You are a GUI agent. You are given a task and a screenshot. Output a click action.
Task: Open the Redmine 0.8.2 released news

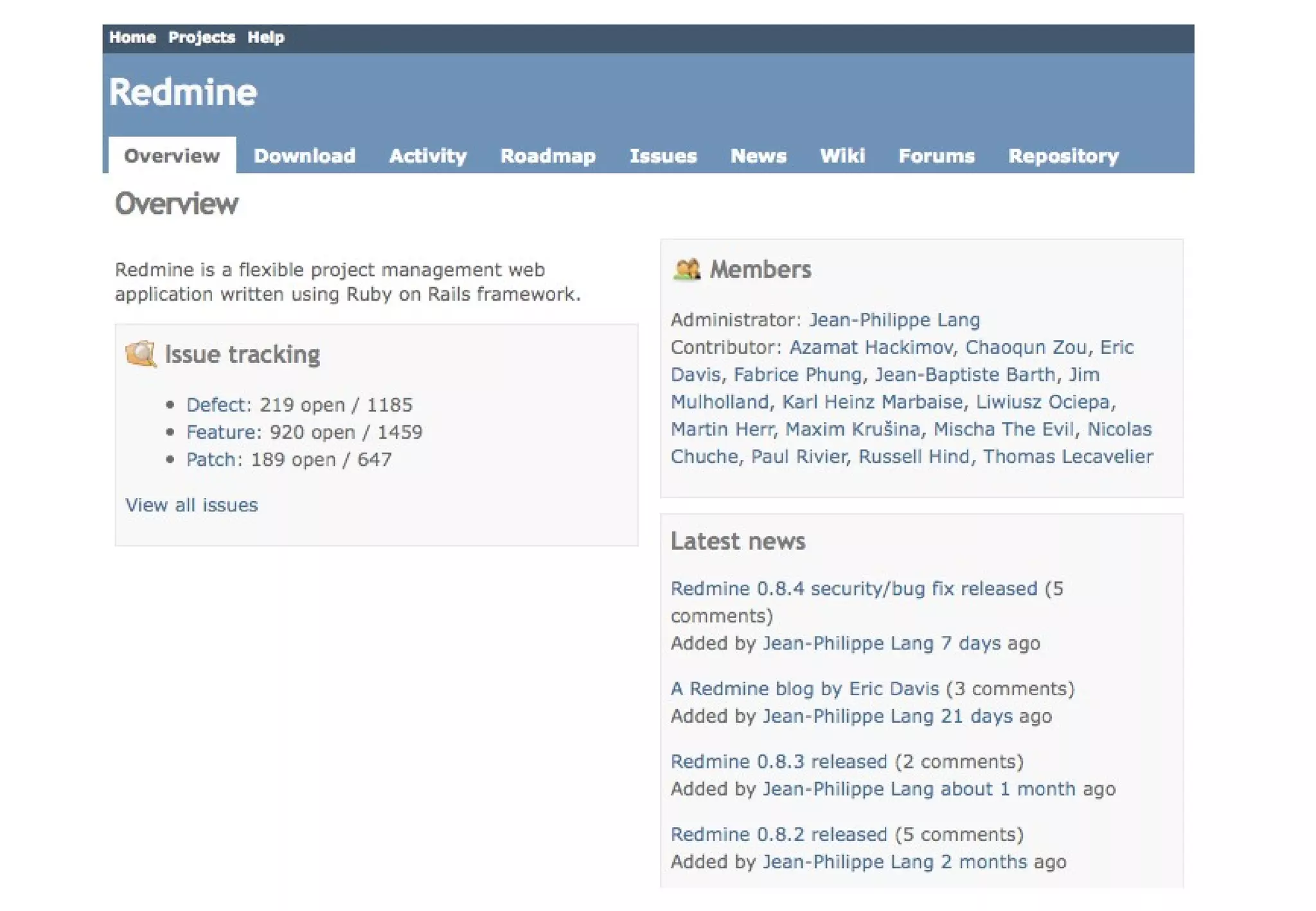(x=778, y=835)
